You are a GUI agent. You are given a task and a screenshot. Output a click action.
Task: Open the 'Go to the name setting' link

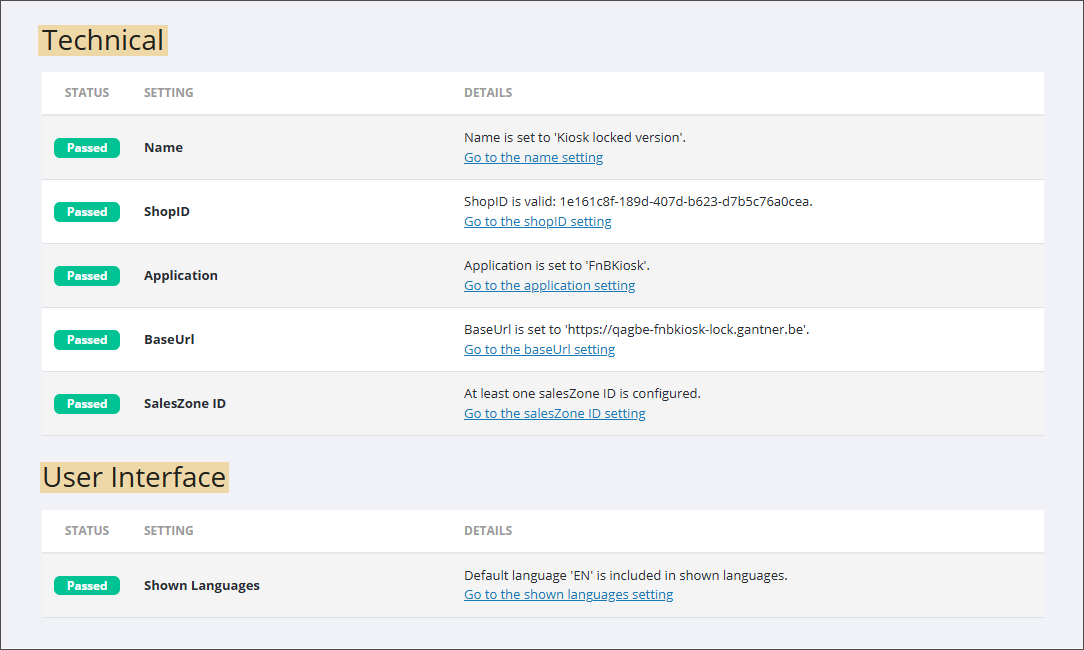point(533,158)
